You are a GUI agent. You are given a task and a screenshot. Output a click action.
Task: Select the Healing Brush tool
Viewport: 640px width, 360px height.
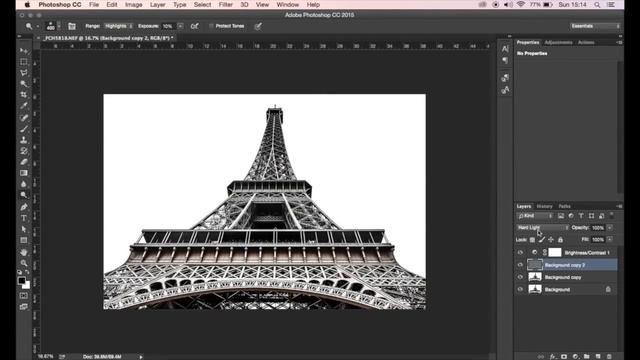24,118
